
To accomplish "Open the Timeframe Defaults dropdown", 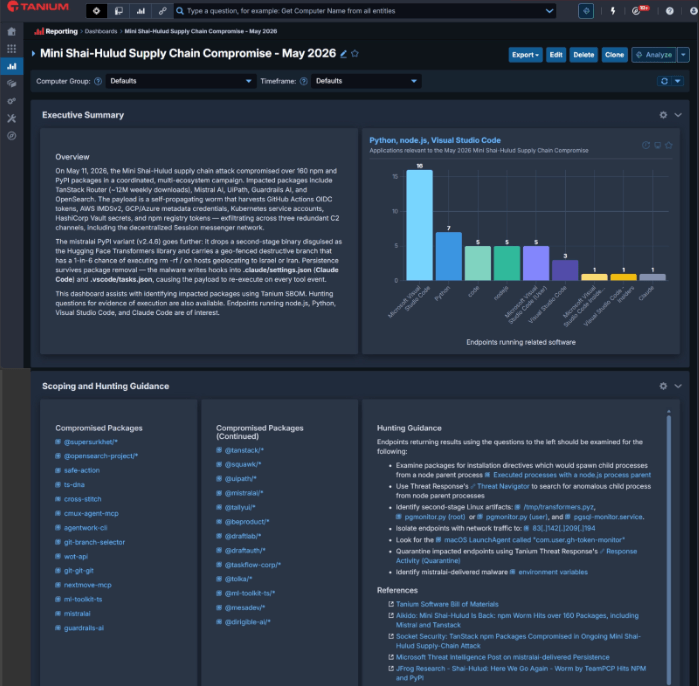I will coord(366,81).
